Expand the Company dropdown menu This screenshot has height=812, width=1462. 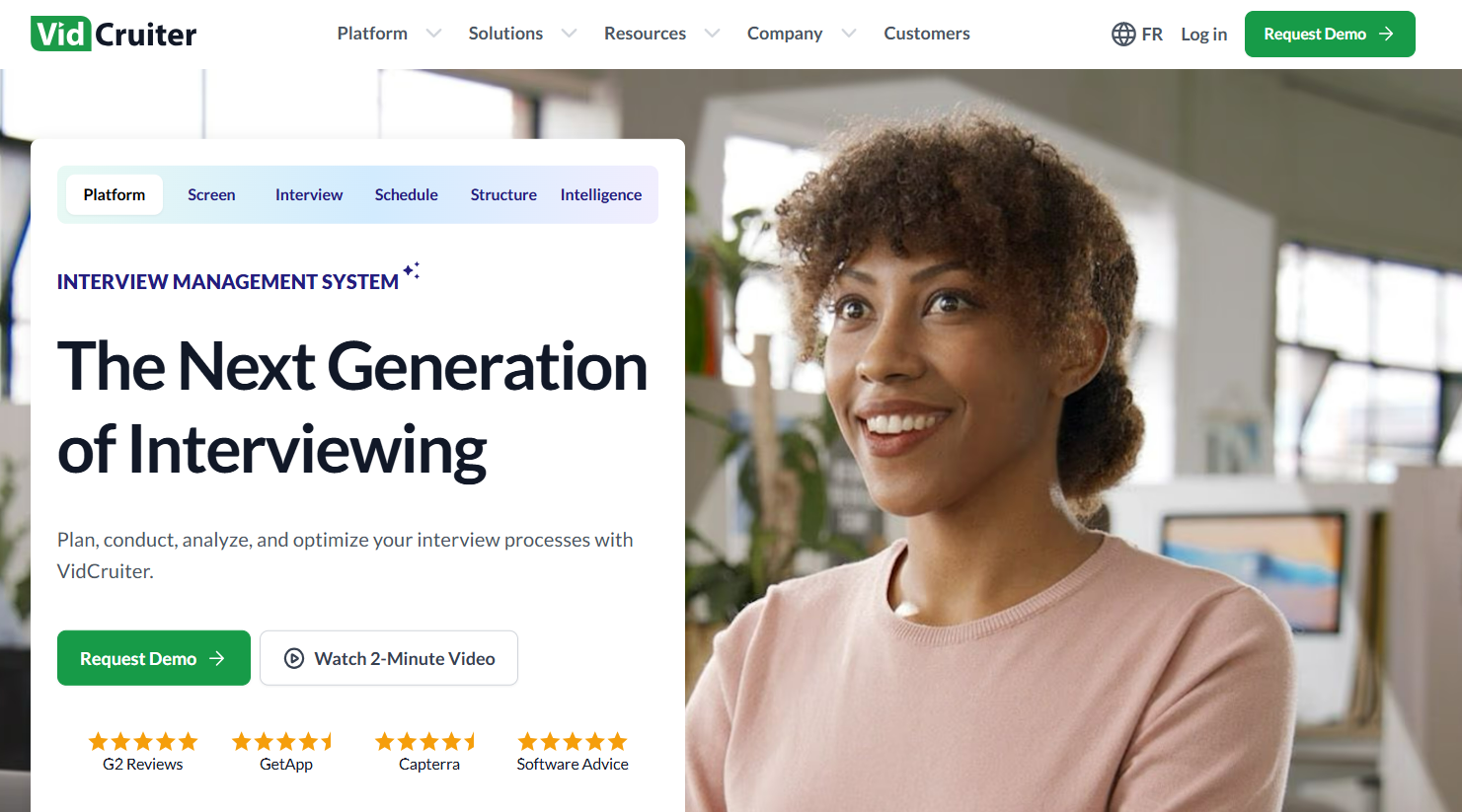848,34
